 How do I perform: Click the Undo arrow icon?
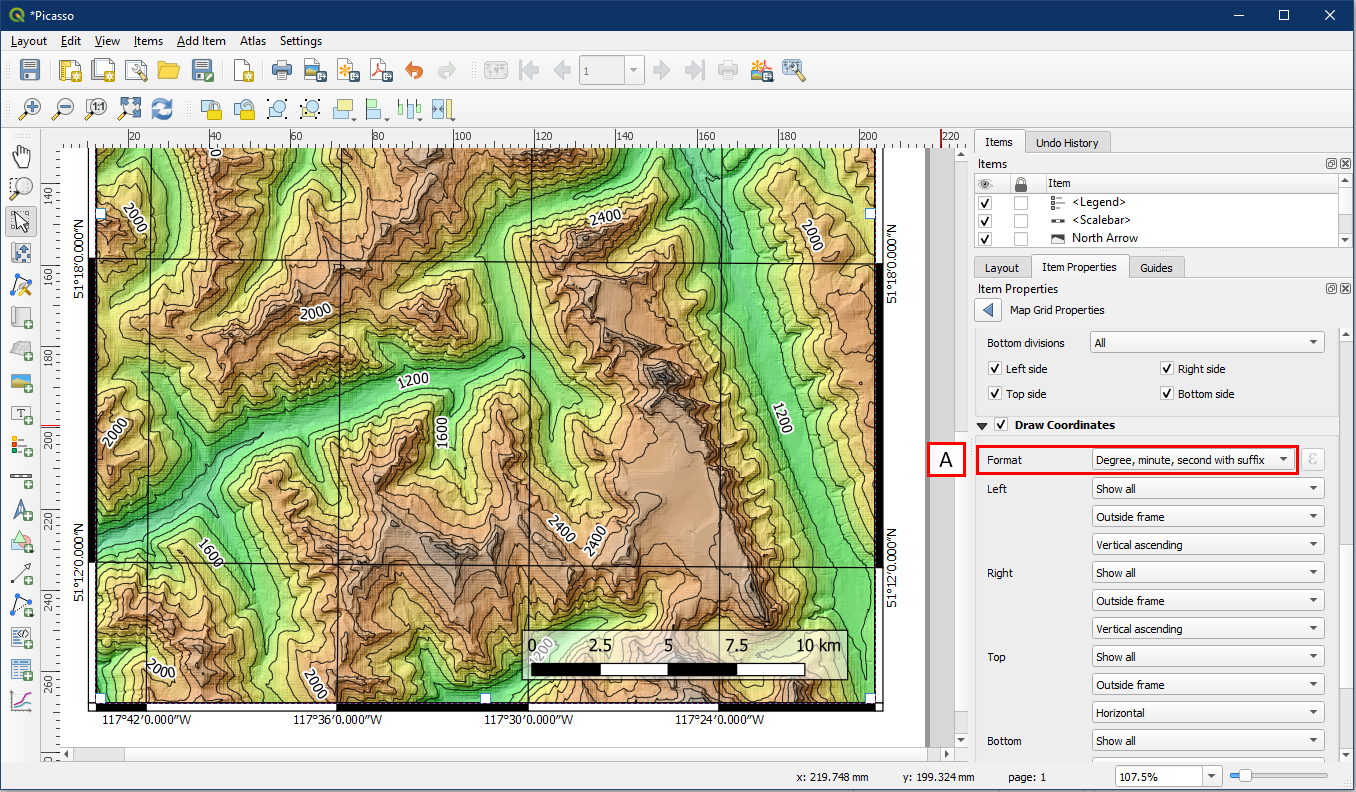[414, 70]
